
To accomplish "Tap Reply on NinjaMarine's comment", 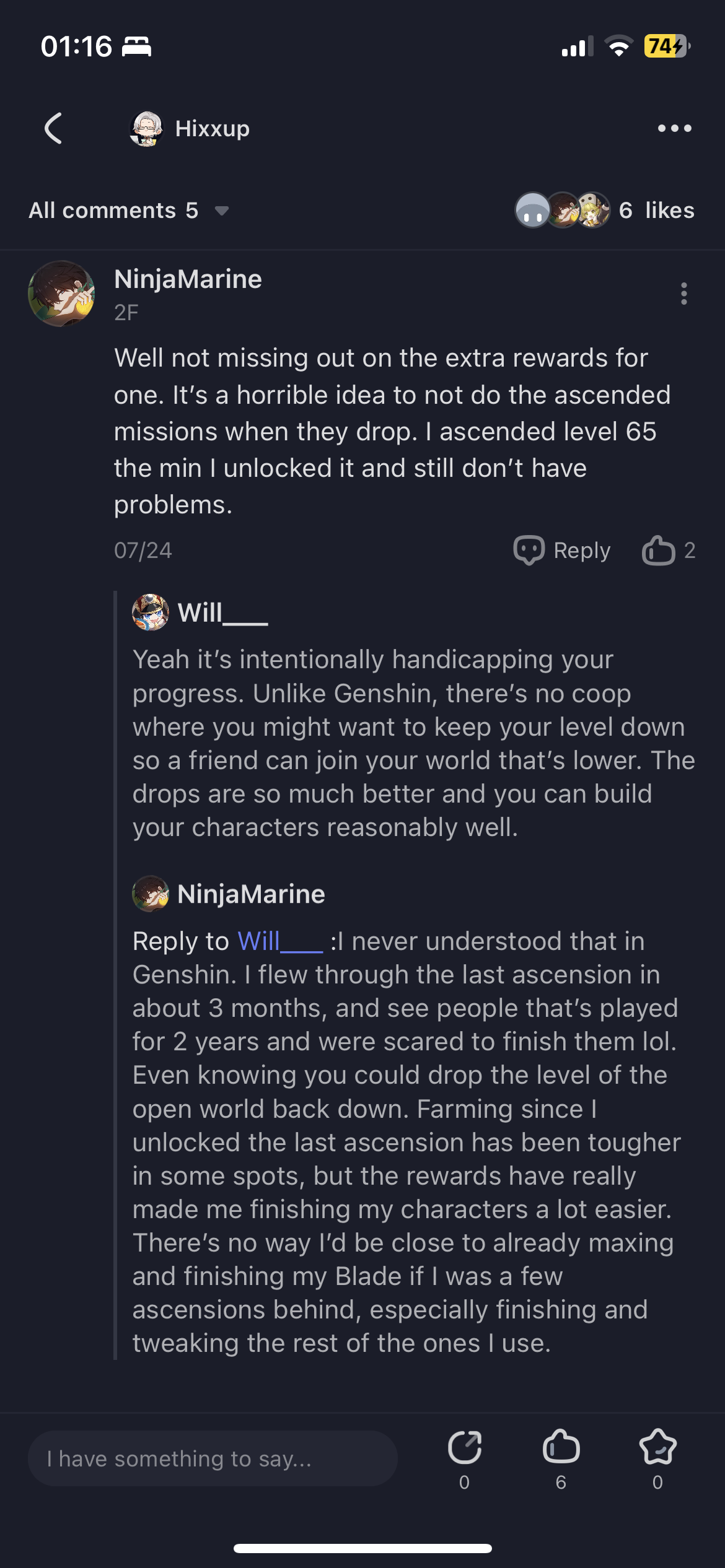I will click(582, 550).
